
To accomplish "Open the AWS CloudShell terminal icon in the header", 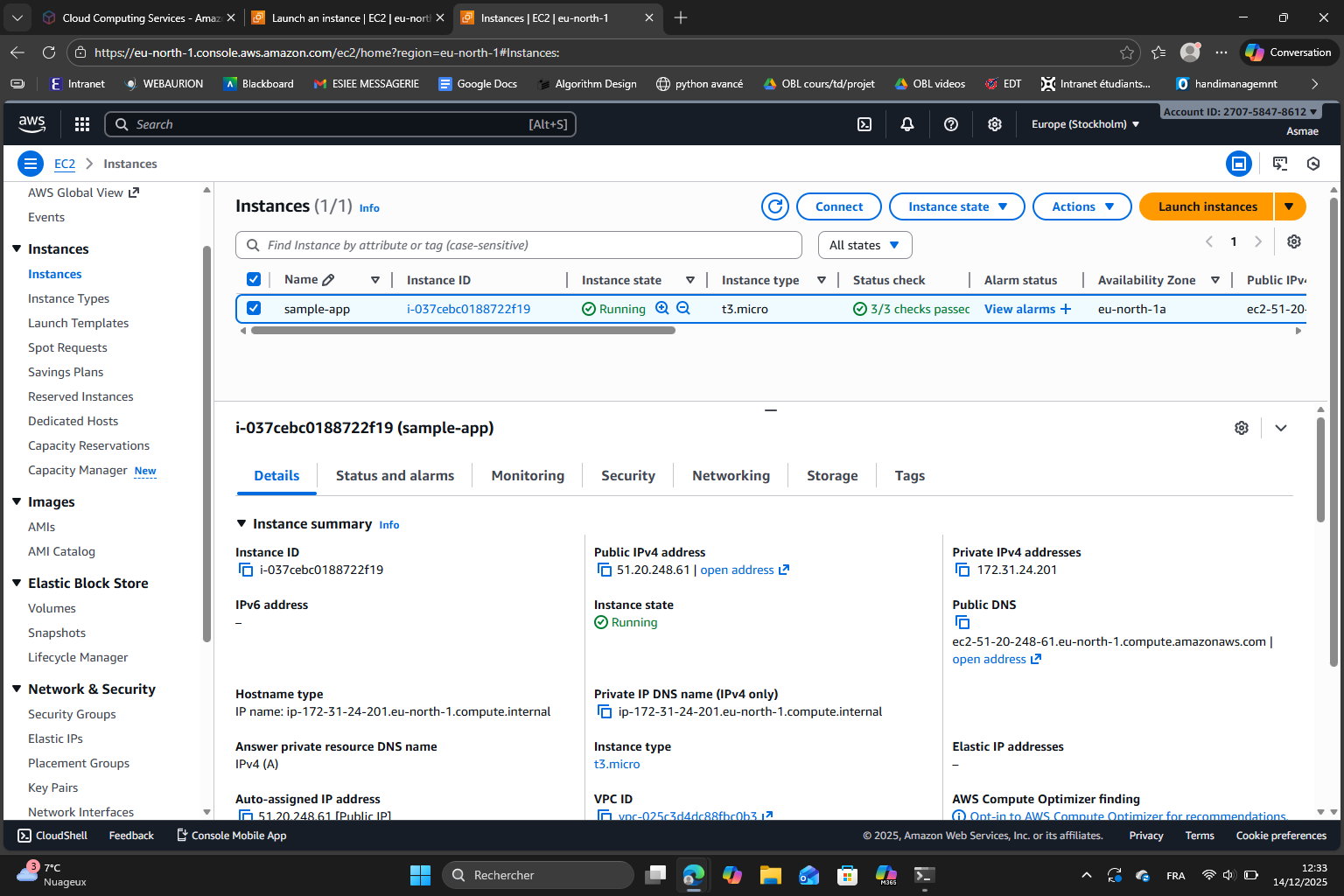I will tap(864, 124).
